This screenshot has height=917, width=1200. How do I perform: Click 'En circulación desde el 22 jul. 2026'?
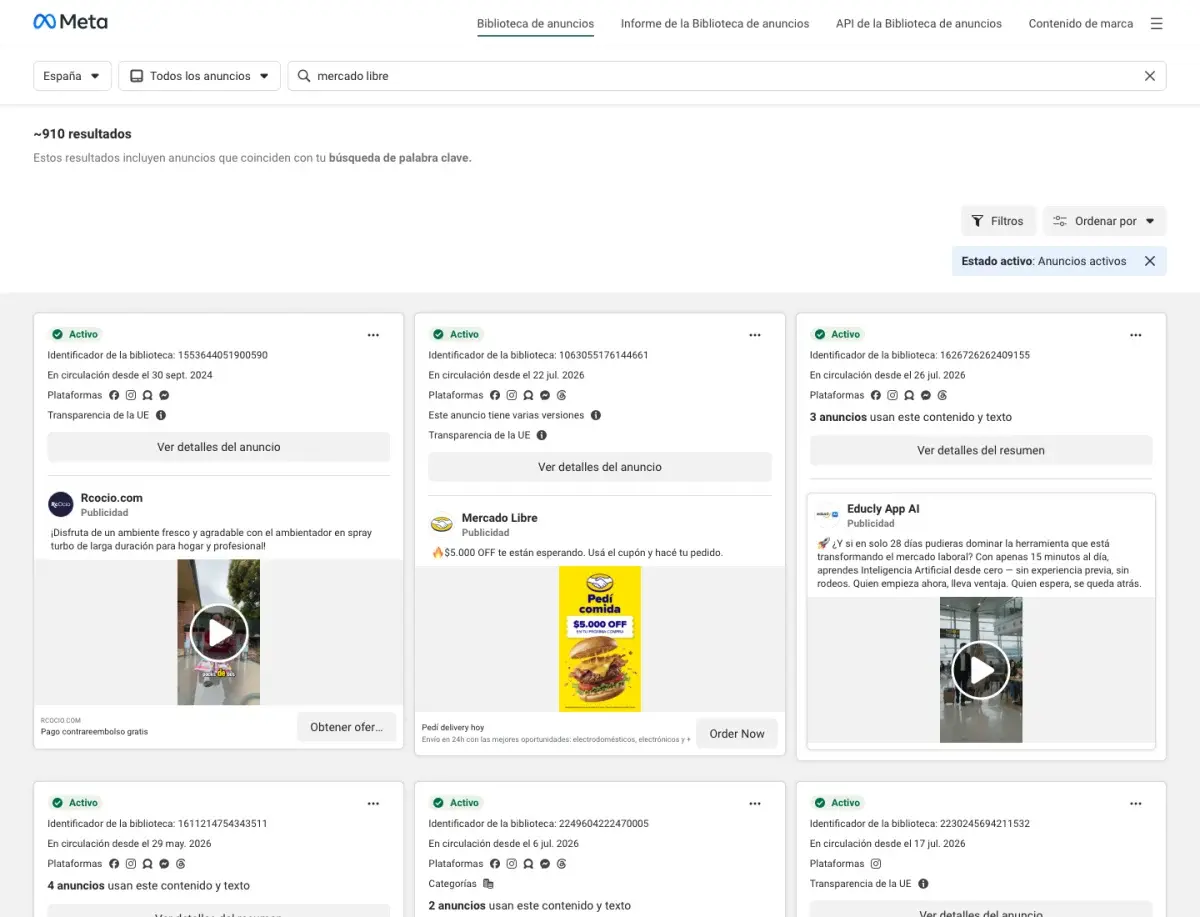tap(507, 375)
